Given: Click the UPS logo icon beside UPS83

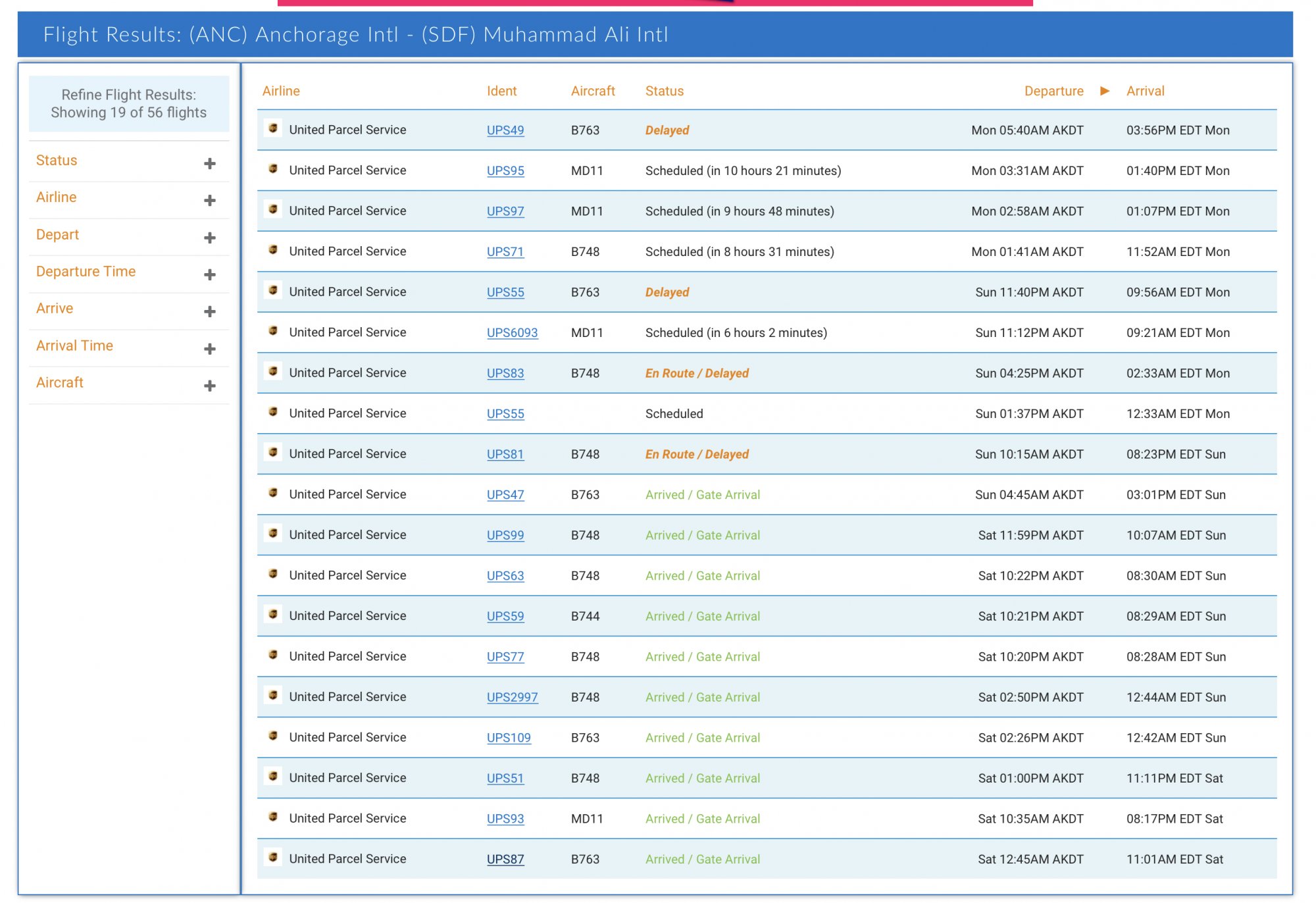Looking at the screenshot, I should coord(273,371).
